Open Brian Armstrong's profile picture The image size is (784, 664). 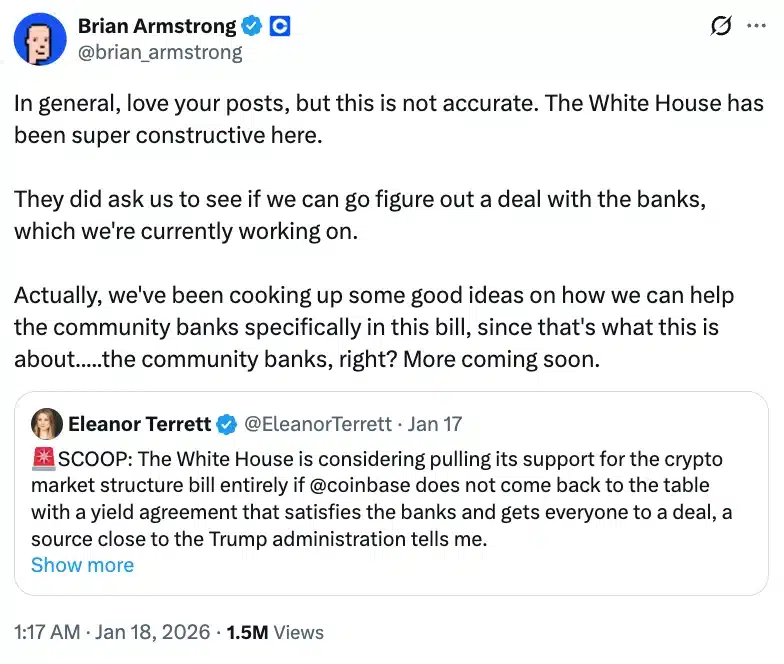tap(40, 40)
